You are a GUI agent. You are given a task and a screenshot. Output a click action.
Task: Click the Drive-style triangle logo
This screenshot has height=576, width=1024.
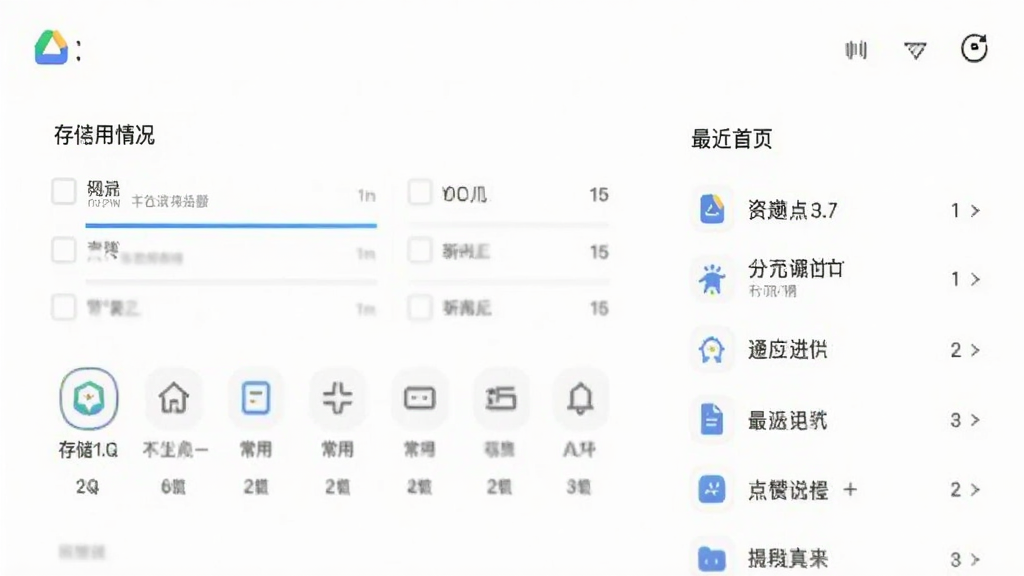pyautogui.click(x=51, y=47)
